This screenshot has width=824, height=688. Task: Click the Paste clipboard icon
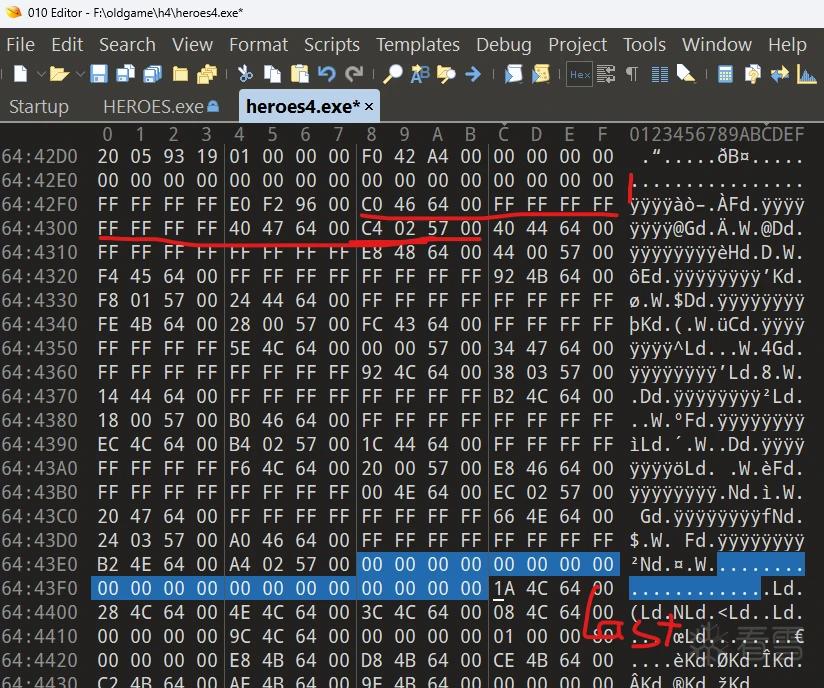pyautogui.click(x=300, y=74)
